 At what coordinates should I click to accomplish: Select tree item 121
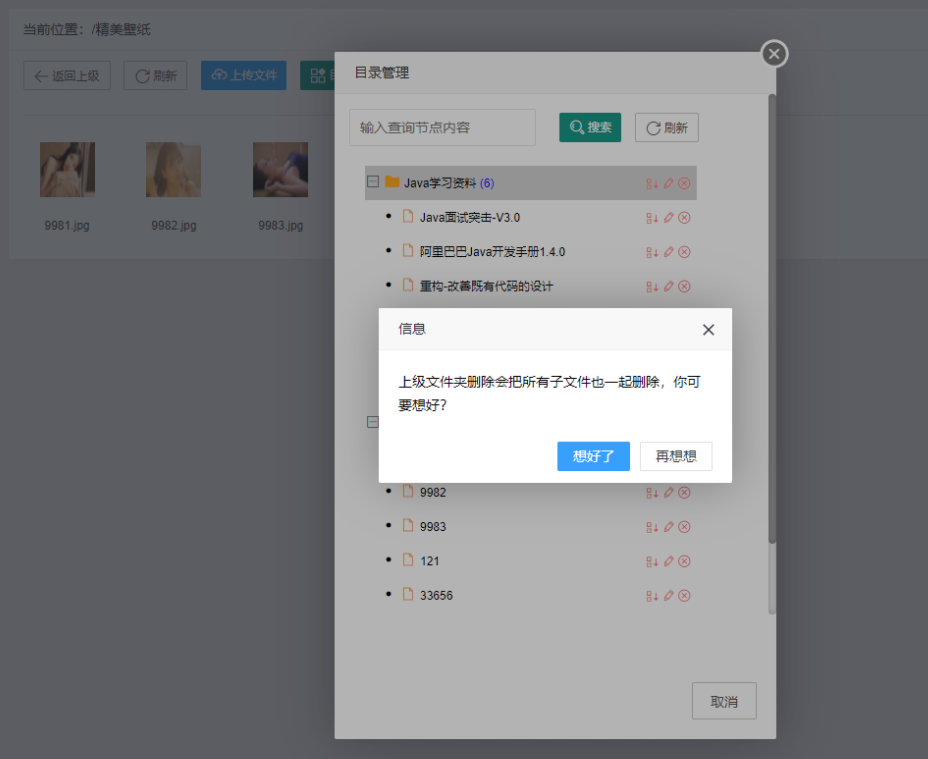(x=430, y=561)
